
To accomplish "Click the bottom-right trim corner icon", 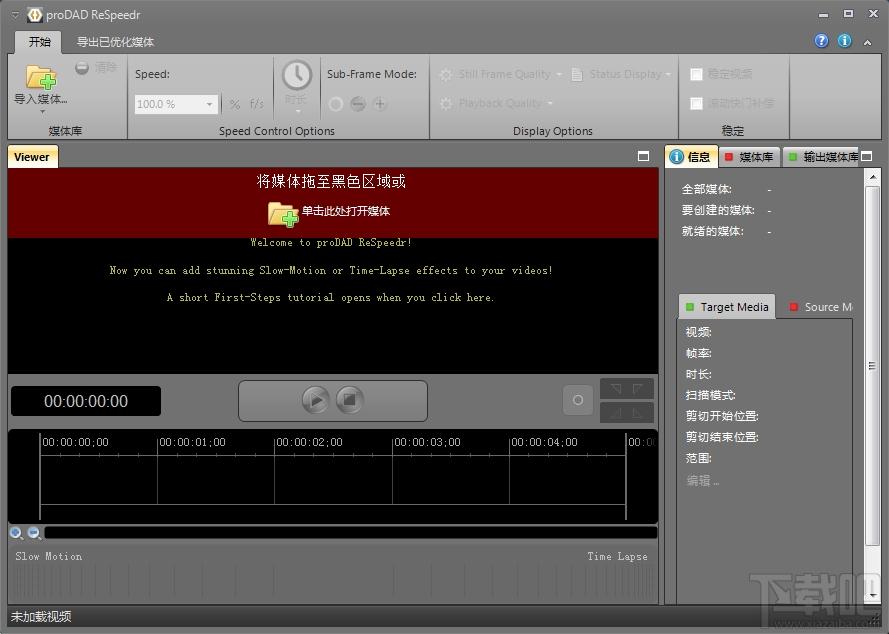I will pyautogui.click(x=637, y=413).
